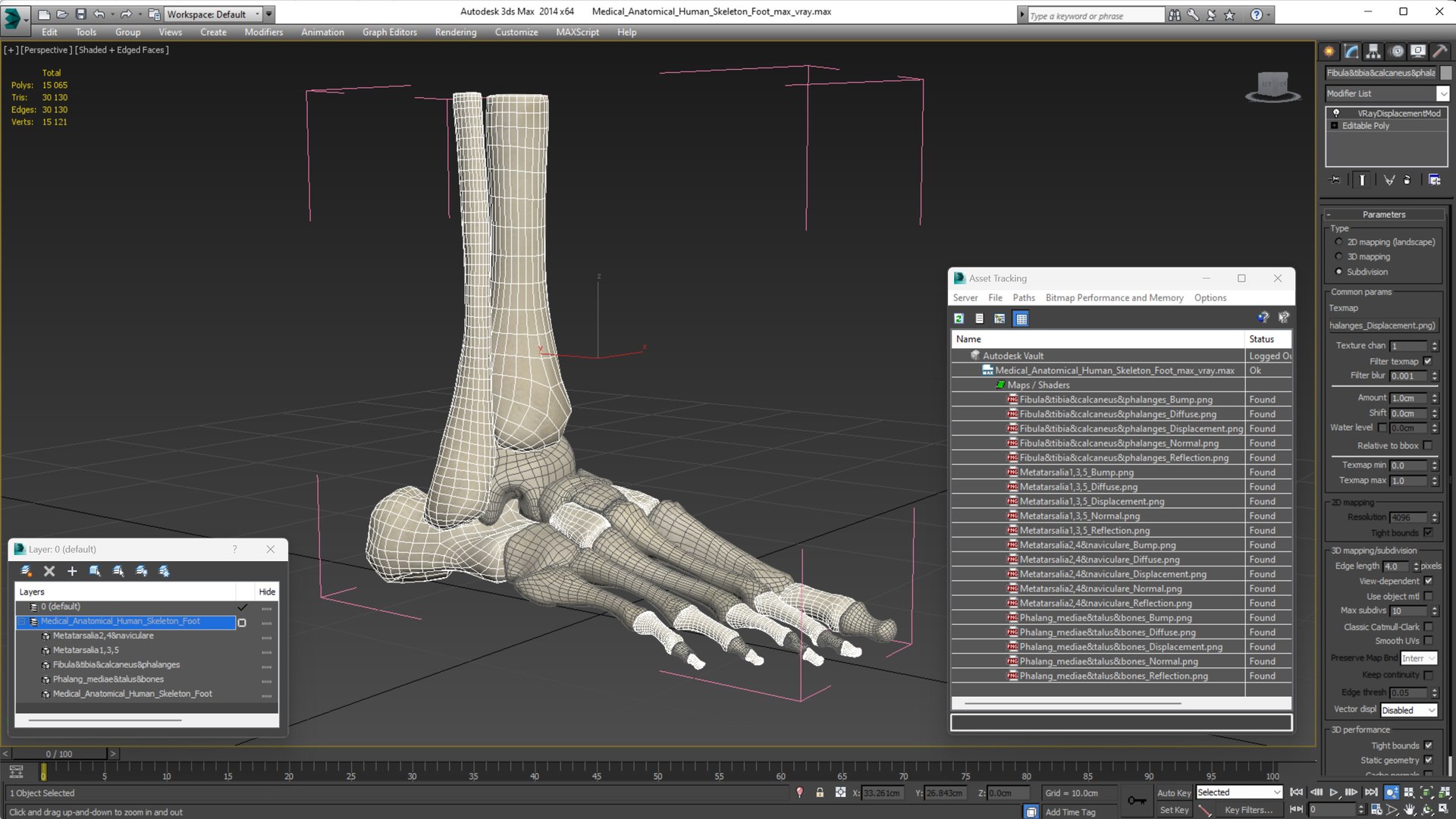The image size is (1456, 819).
Task: Click the Save File toolbar icon
Action: pos(80,14)
